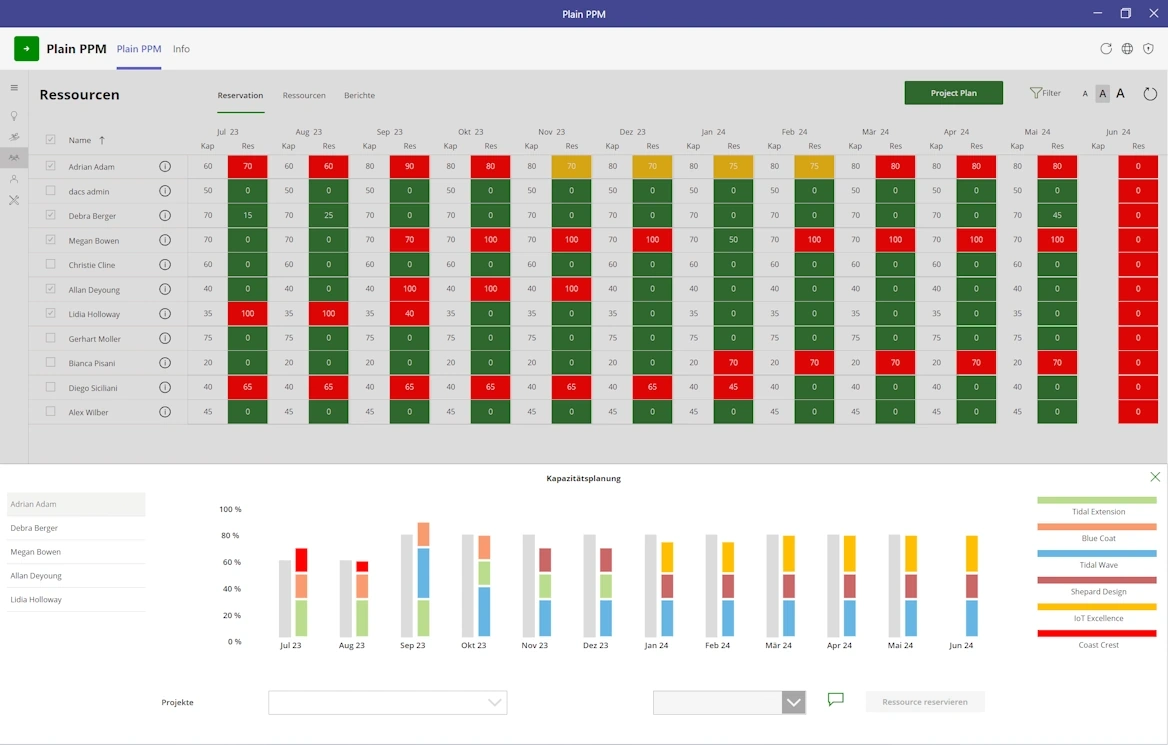Uncheck the Adrian Adam checkbox

coord(51,166)
